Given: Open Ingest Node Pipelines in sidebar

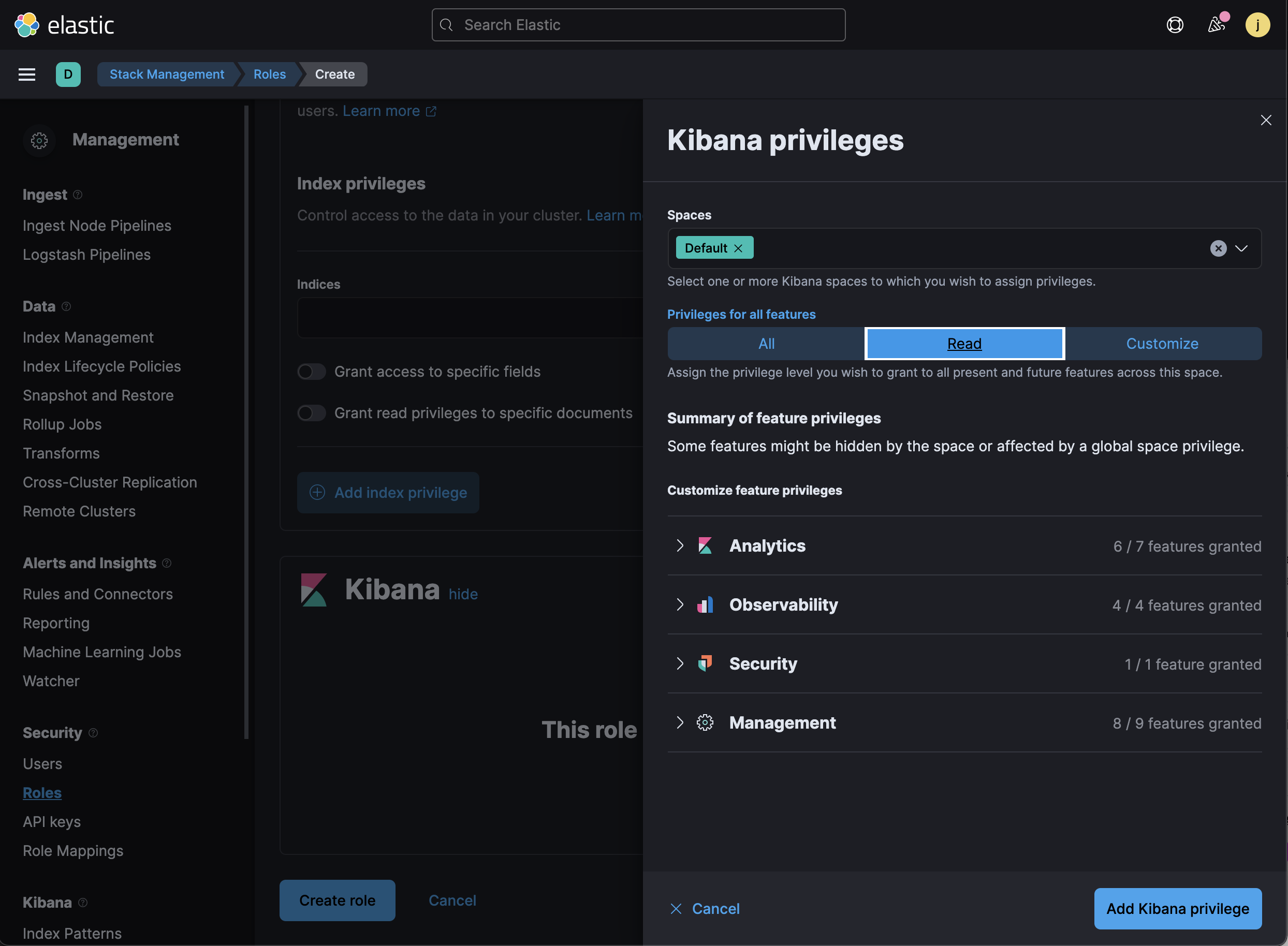Looking at the screenshot, I should (97, 226).
